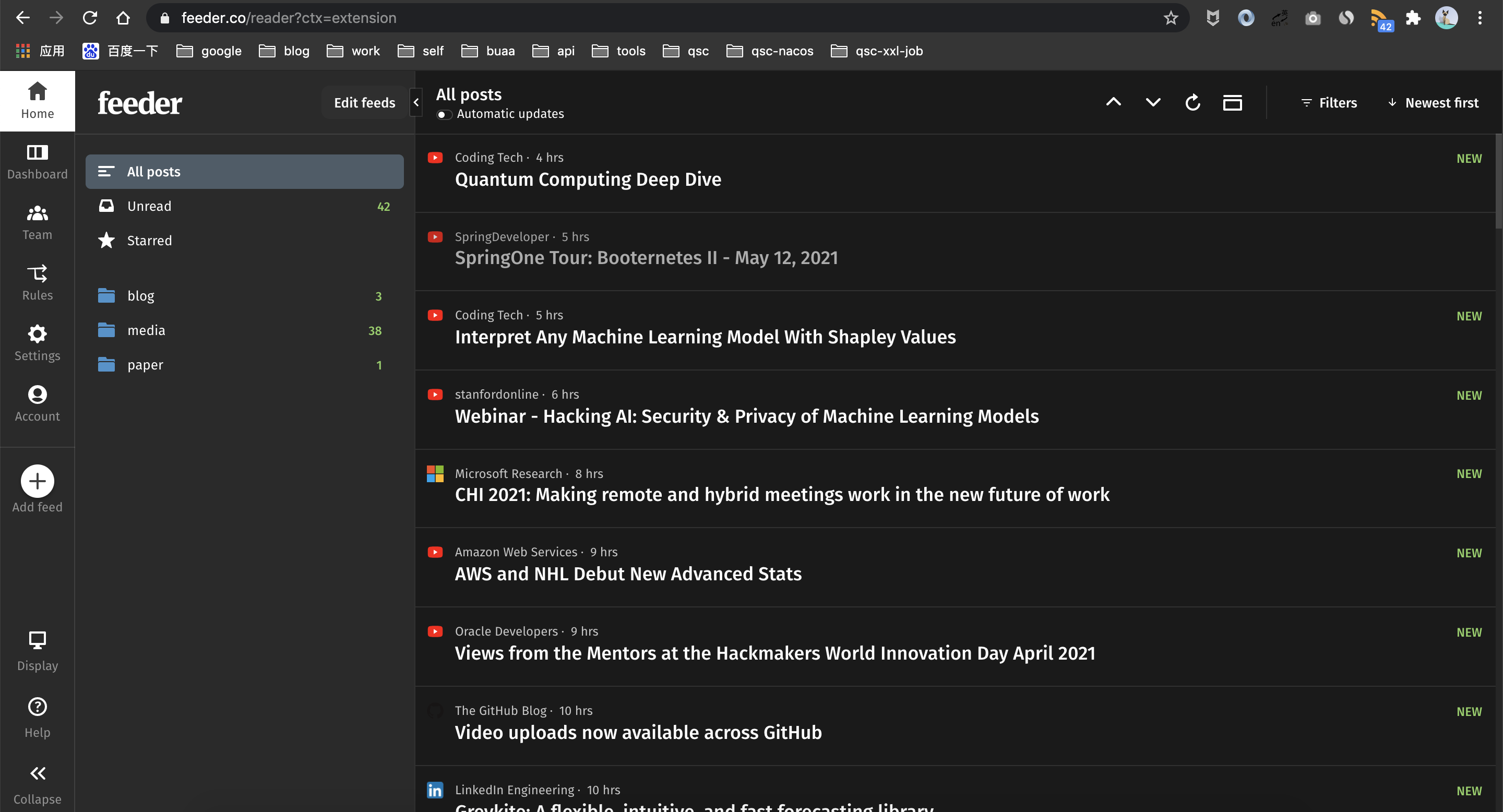Open the Team section
1503x812 pixels.
coord(38,222)
